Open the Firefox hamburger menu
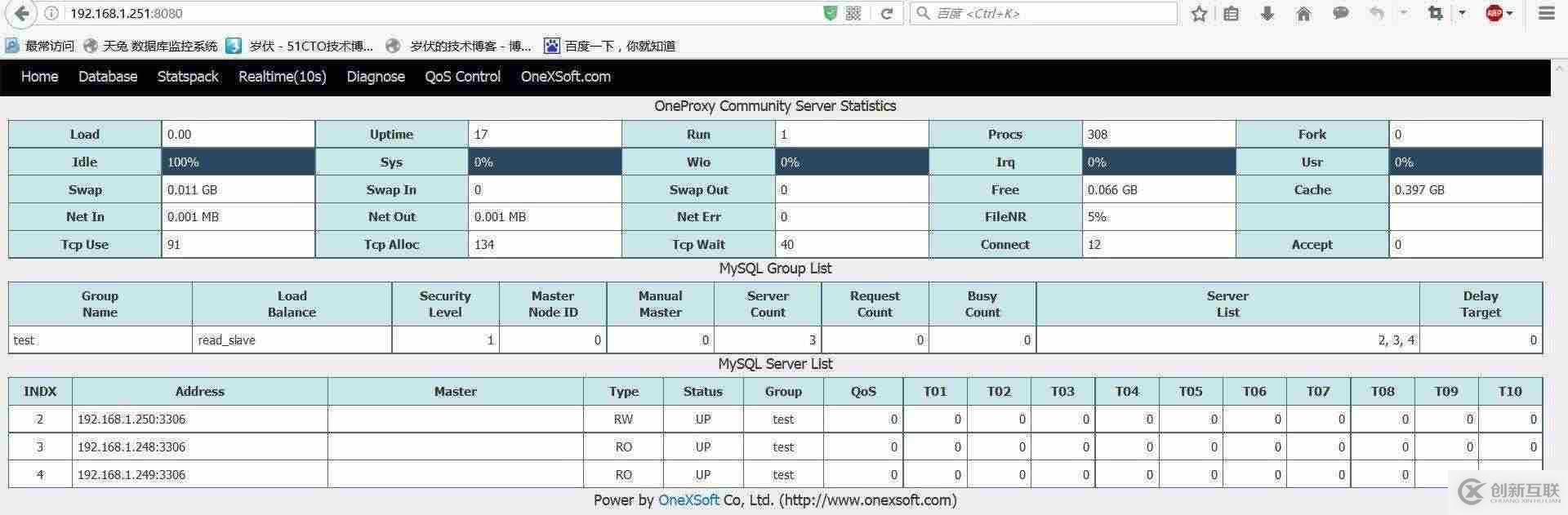Image resolution: width=1568 pixels, height=515 pixels. click(x=1546, y=13)
